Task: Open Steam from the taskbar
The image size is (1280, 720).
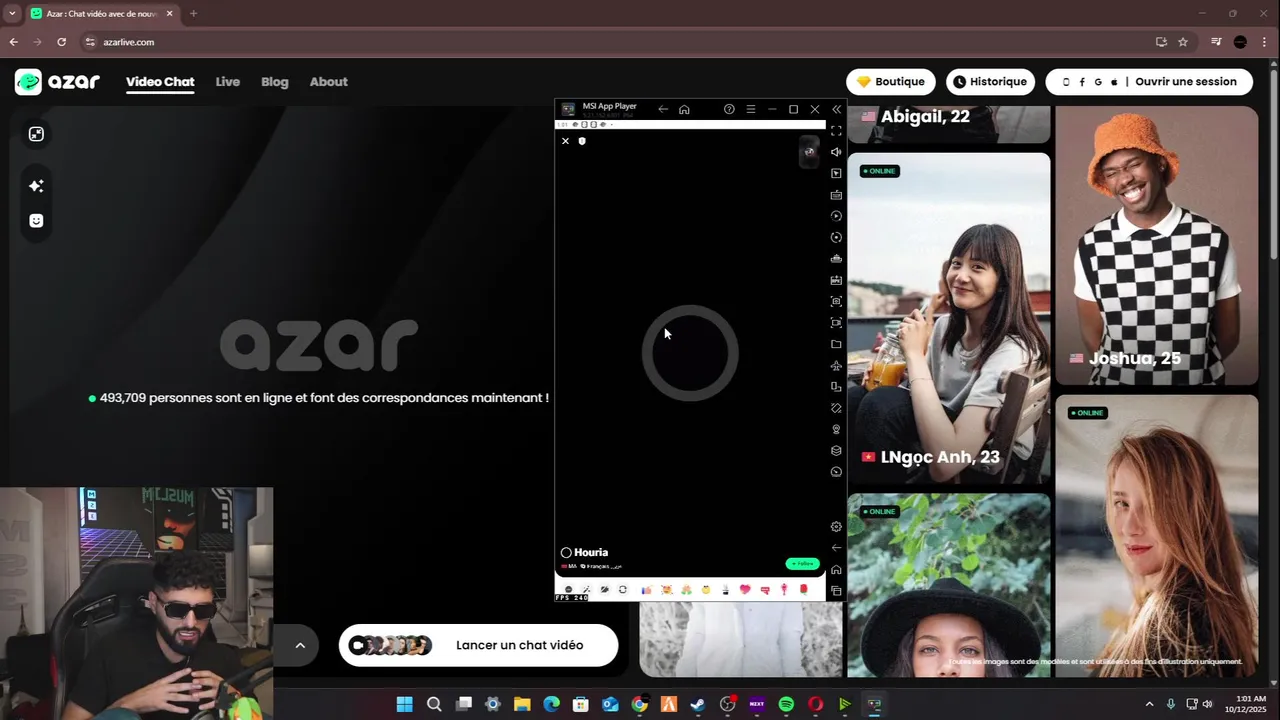Action: (x=698, y=704)
